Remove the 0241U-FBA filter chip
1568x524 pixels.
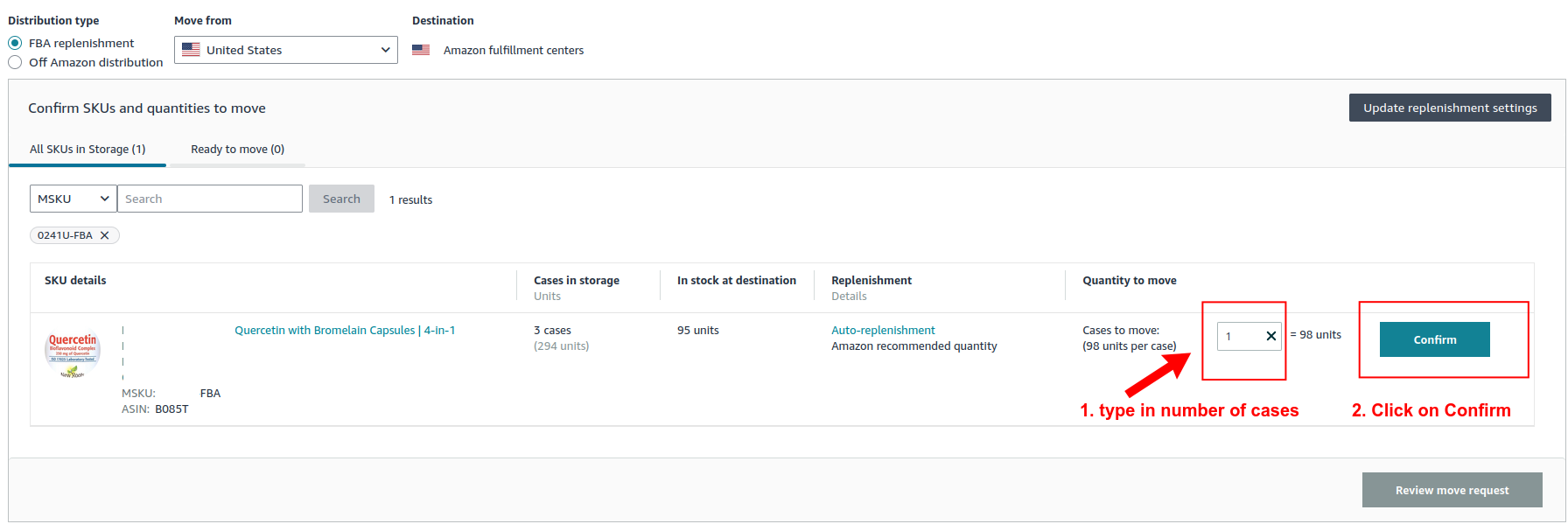(105, 235)
